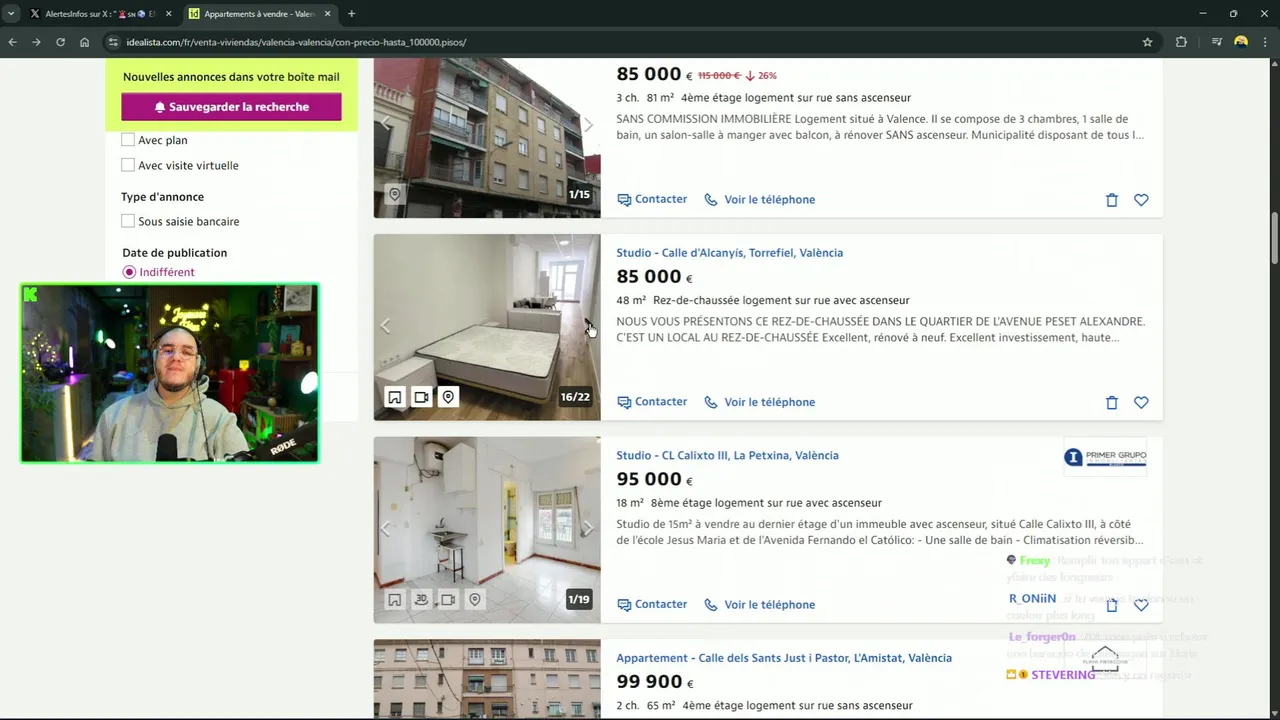
Task: Bookmark this page with the star
Action: 1147,42
